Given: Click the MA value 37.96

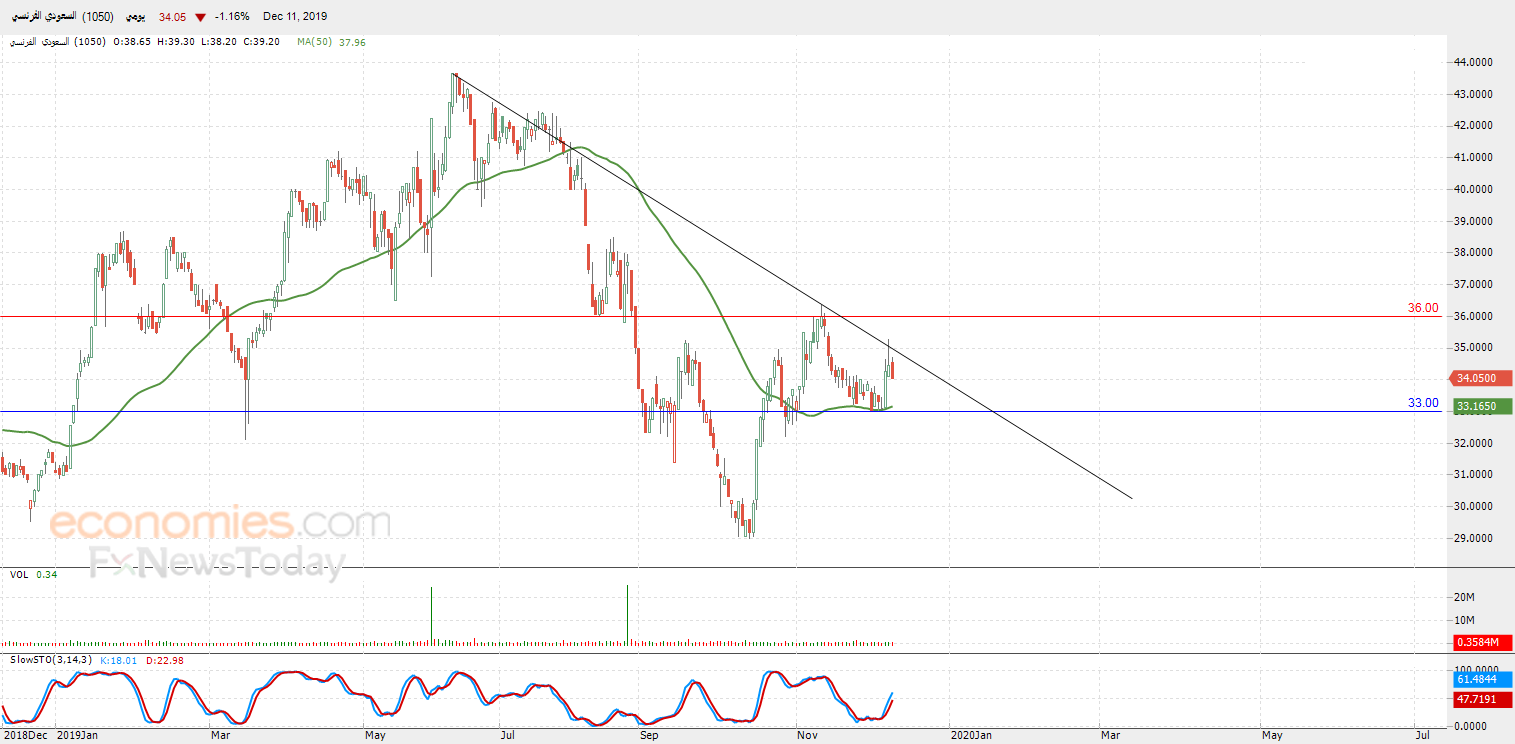Looking at the screenshot, I should pyautogui.click(x=352, y=42).
